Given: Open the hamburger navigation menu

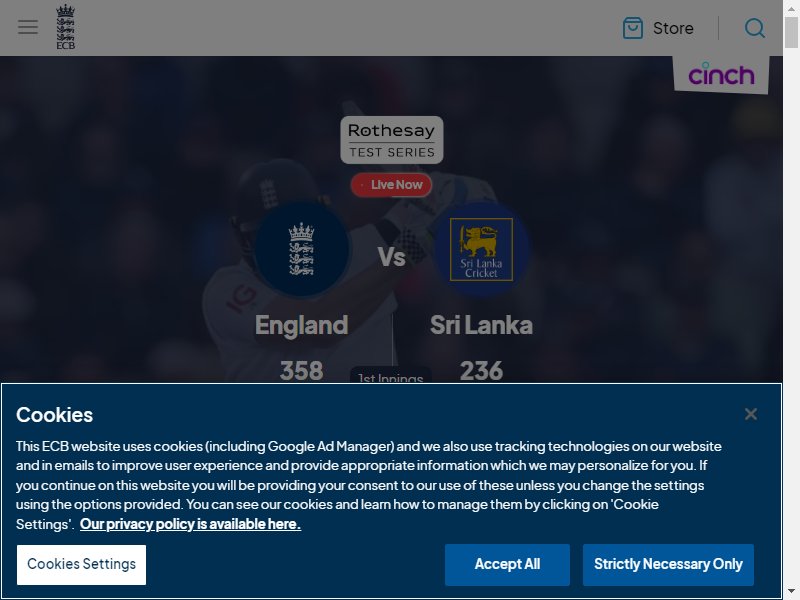Looking at the screenshot, I should click(28, 27).
